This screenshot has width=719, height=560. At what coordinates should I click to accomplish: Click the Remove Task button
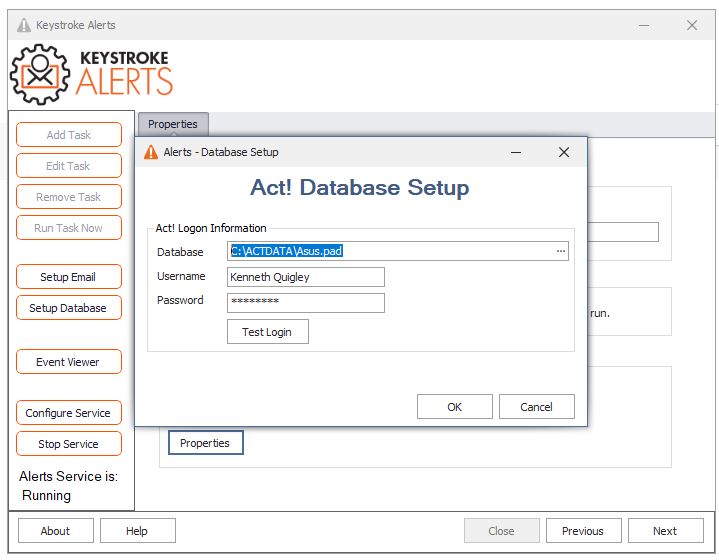pyautogui.click(x=69, y=197)
